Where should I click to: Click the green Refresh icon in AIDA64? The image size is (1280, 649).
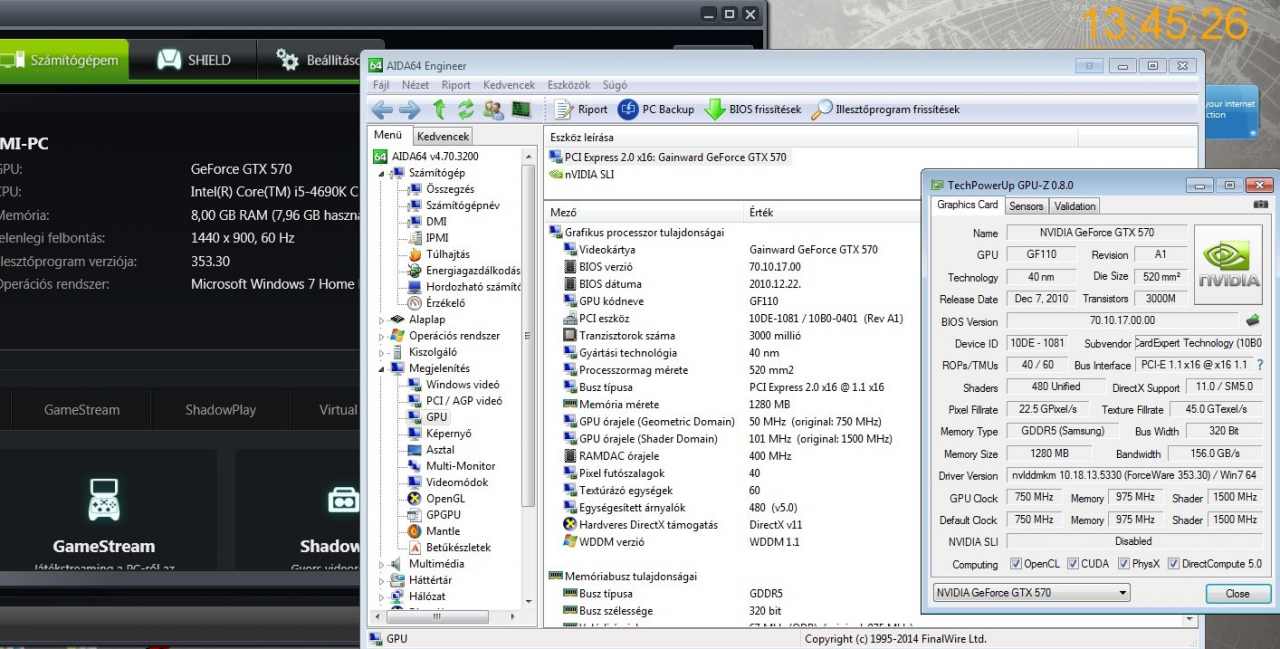pyautogui.click(x=466, y=110)
